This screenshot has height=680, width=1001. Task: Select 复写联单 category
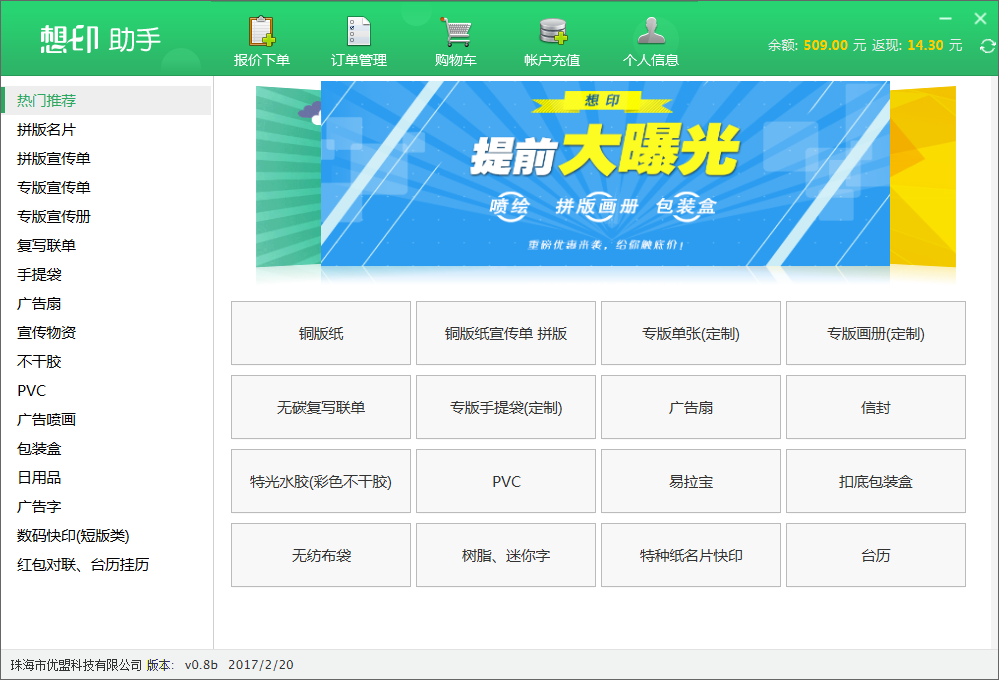[x=107, y=245]
